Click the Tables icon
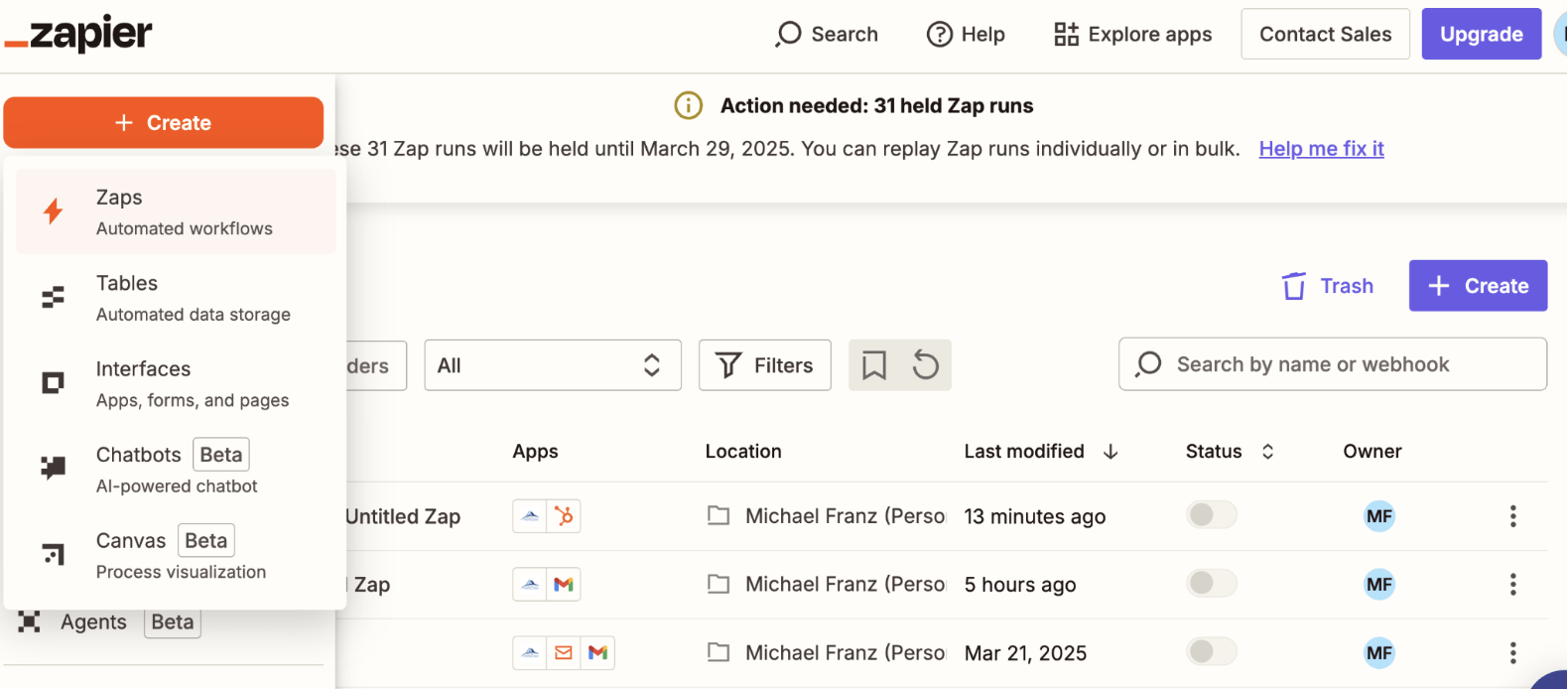The image size is (1568, 689). (54, 297)
